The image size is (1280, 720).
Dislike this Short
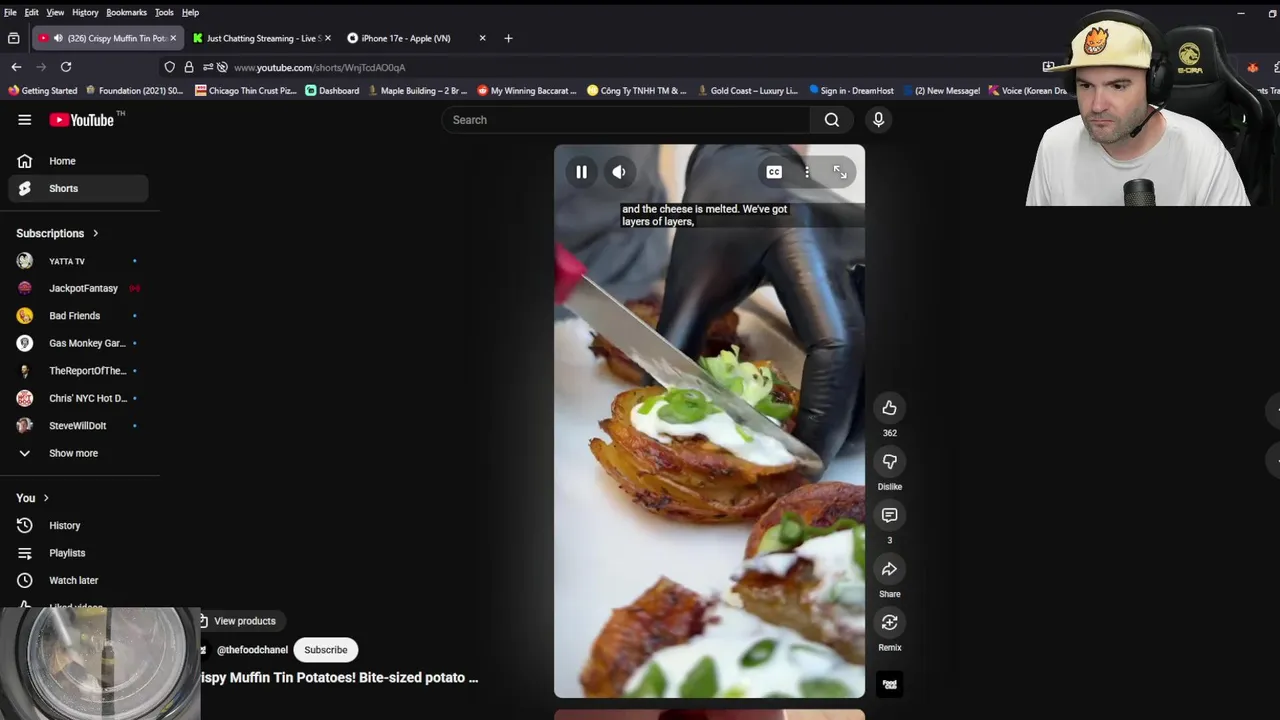pyautogui.click(x=889, y=461)
